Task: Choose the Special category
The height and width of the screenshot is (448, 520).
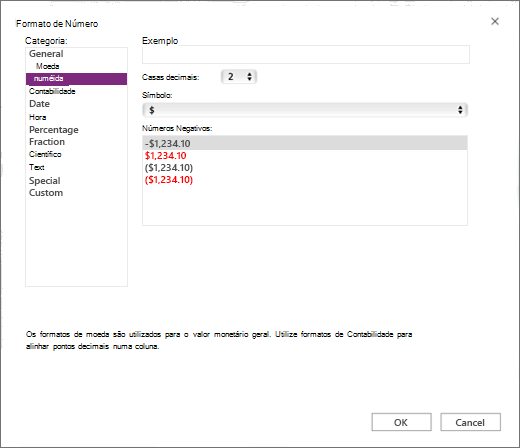Action: tap(45, 181)
